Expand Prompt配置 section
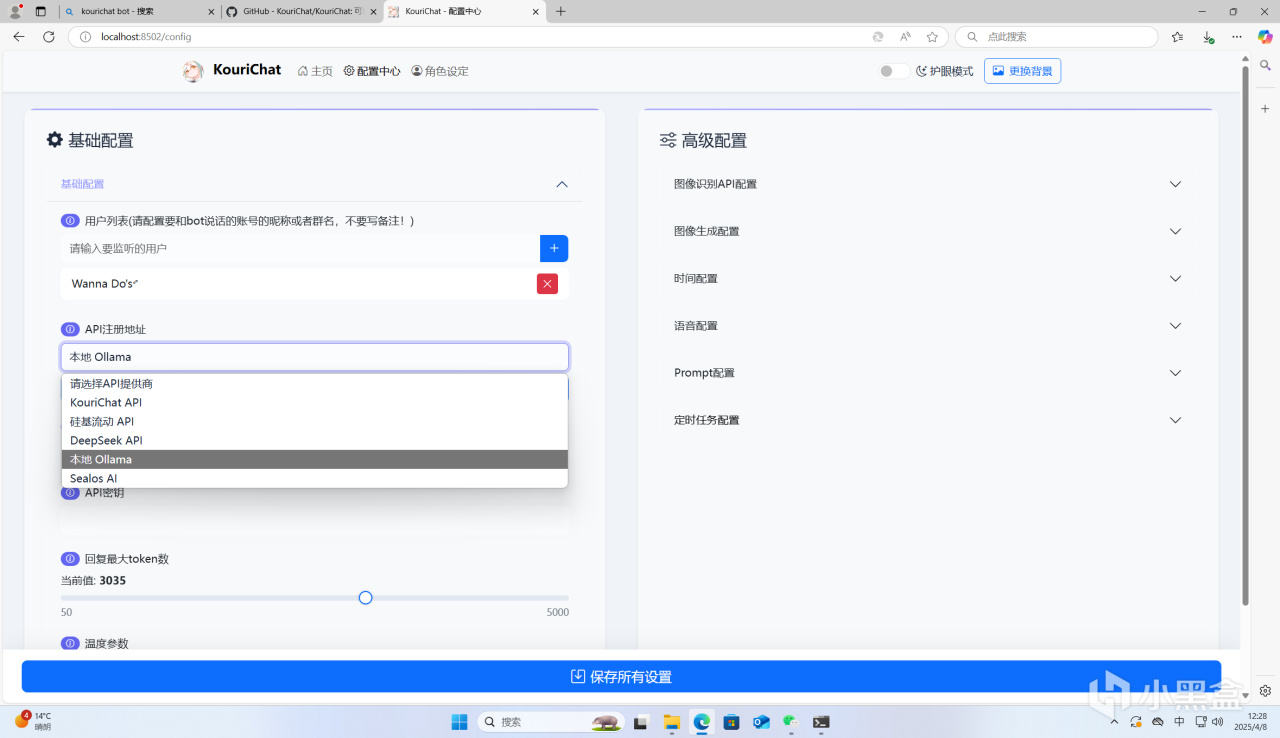1280x738 pixels. pyautogui.click(x=928, y=373)
